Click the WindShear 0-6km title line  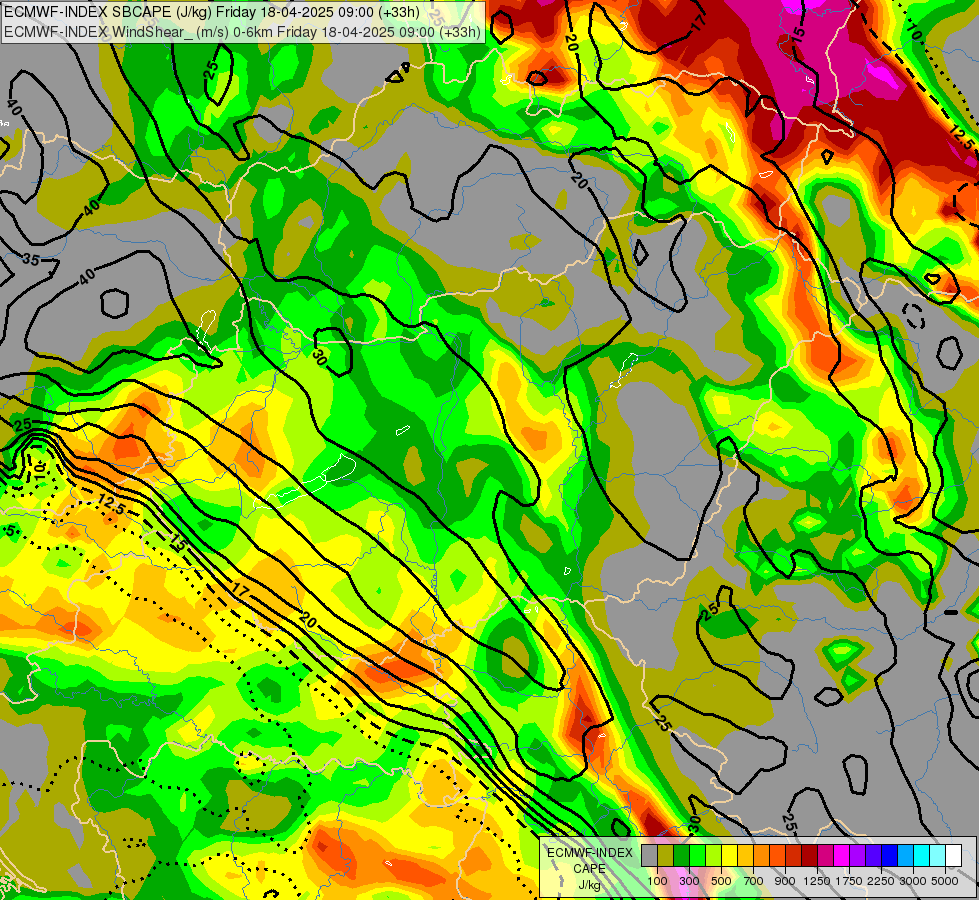pyautogui.click(x=242, y=31)
